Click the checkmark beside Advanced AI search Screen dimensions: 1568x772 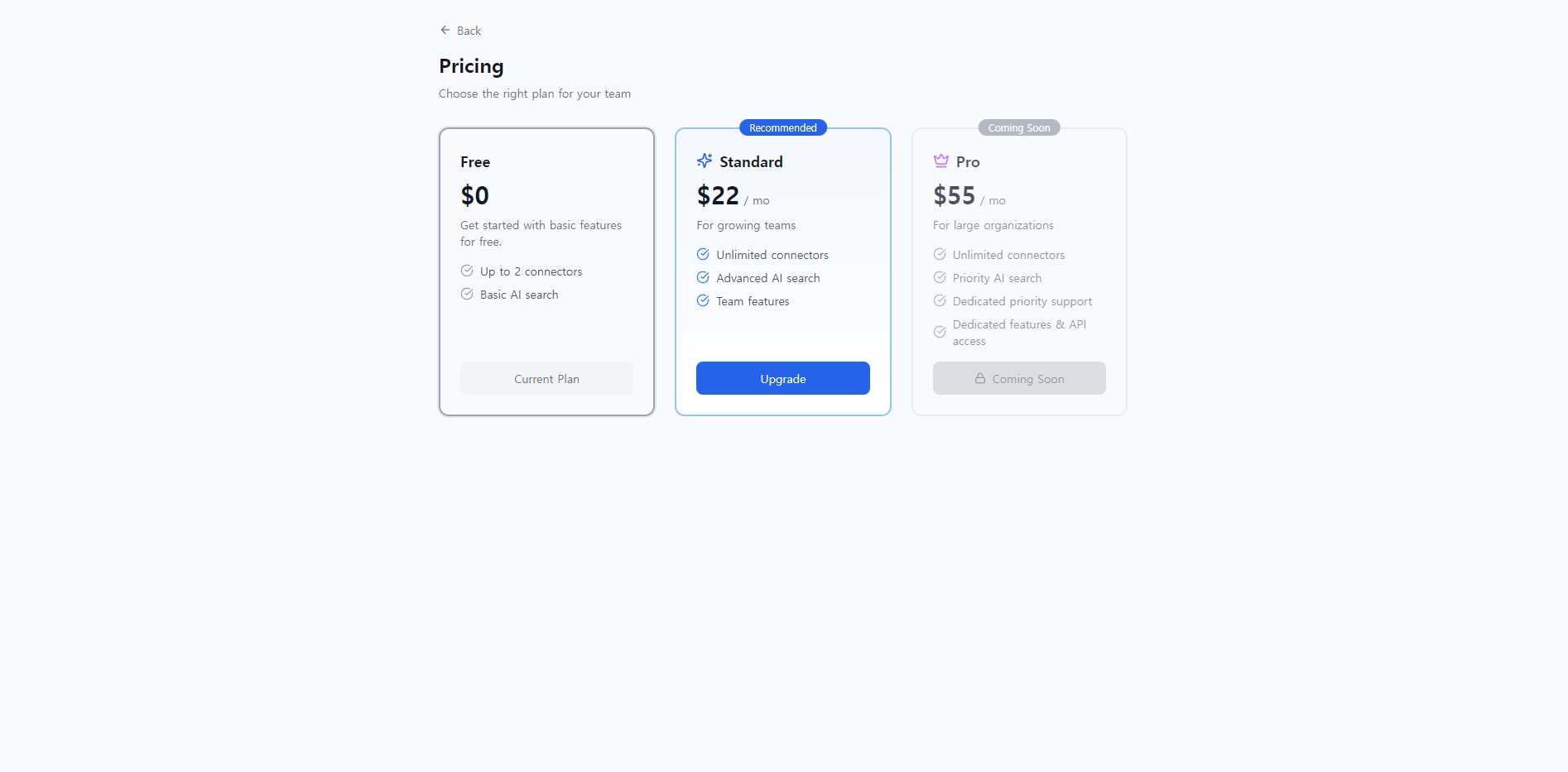coord(703,277)
